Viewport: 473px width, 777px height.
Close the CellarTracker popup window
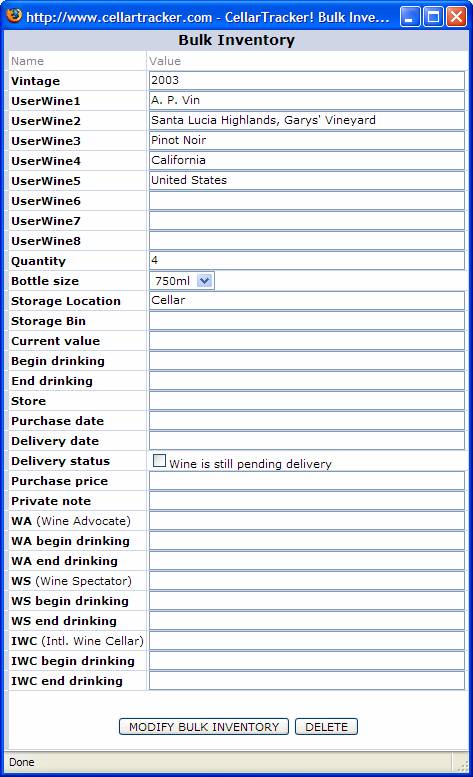457,17
